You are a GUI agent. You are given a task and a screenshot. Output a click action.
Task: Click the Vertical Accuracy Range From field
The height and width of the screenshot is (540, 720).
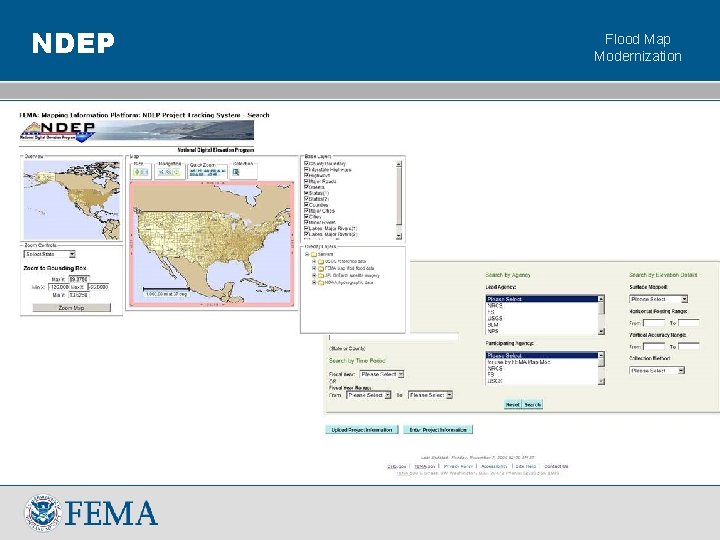(654, 347)
